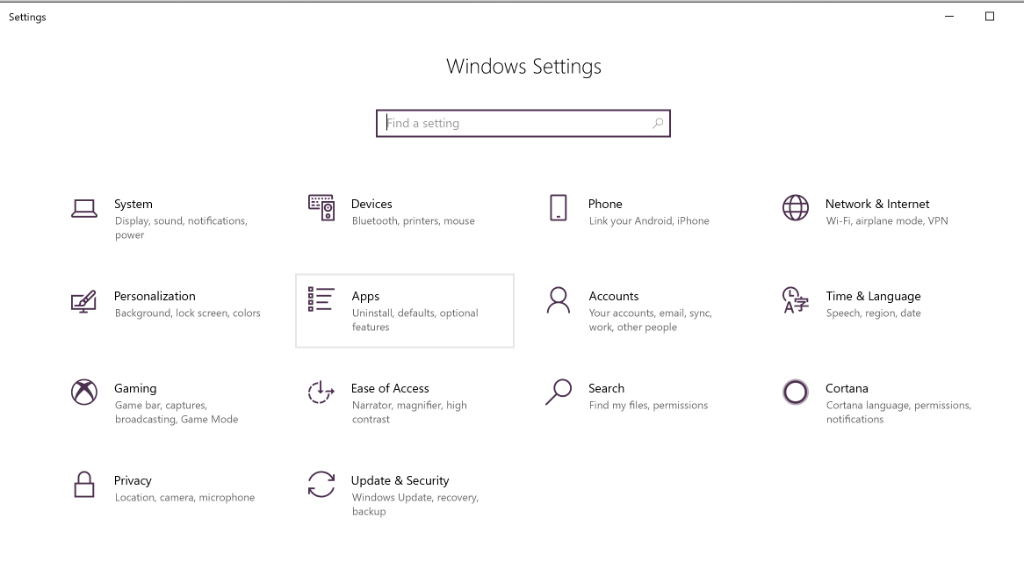The height and width of the screenshot is (569, 1024).
Task: Open Privacy settings heading
Action: [x=133, y=481]
